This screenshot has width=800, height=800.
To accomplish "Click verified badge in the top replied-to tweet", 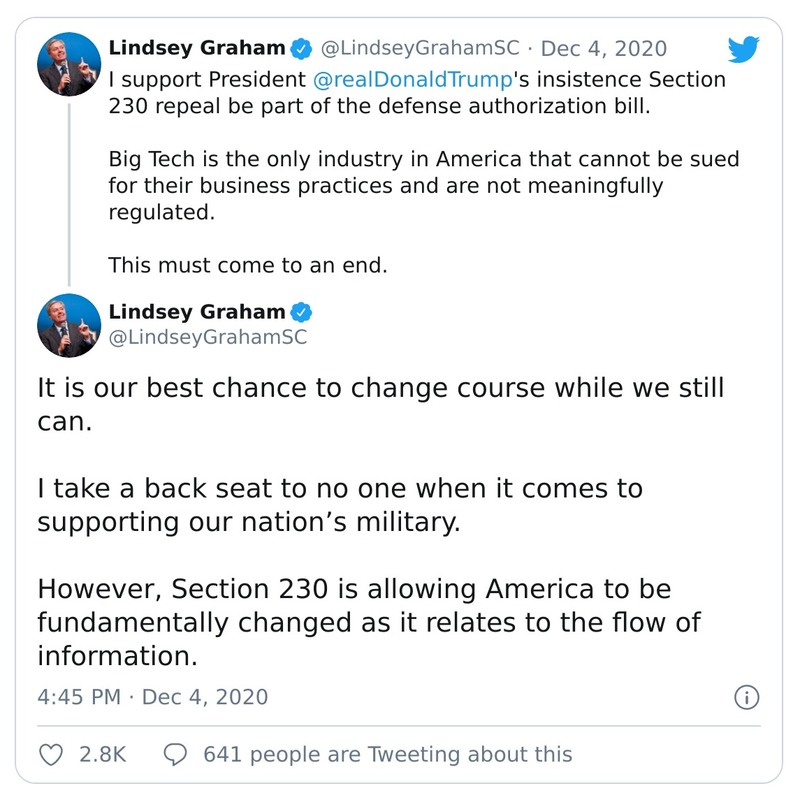I will tap(301, 49).
